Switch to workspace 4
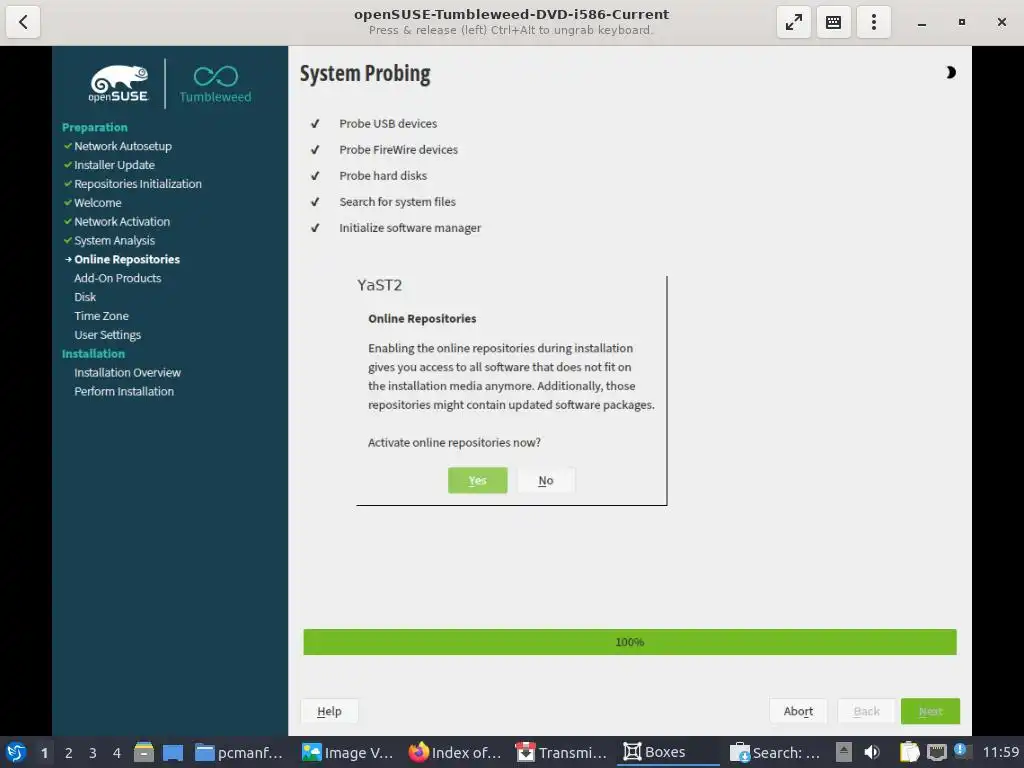 coord(117,753)
